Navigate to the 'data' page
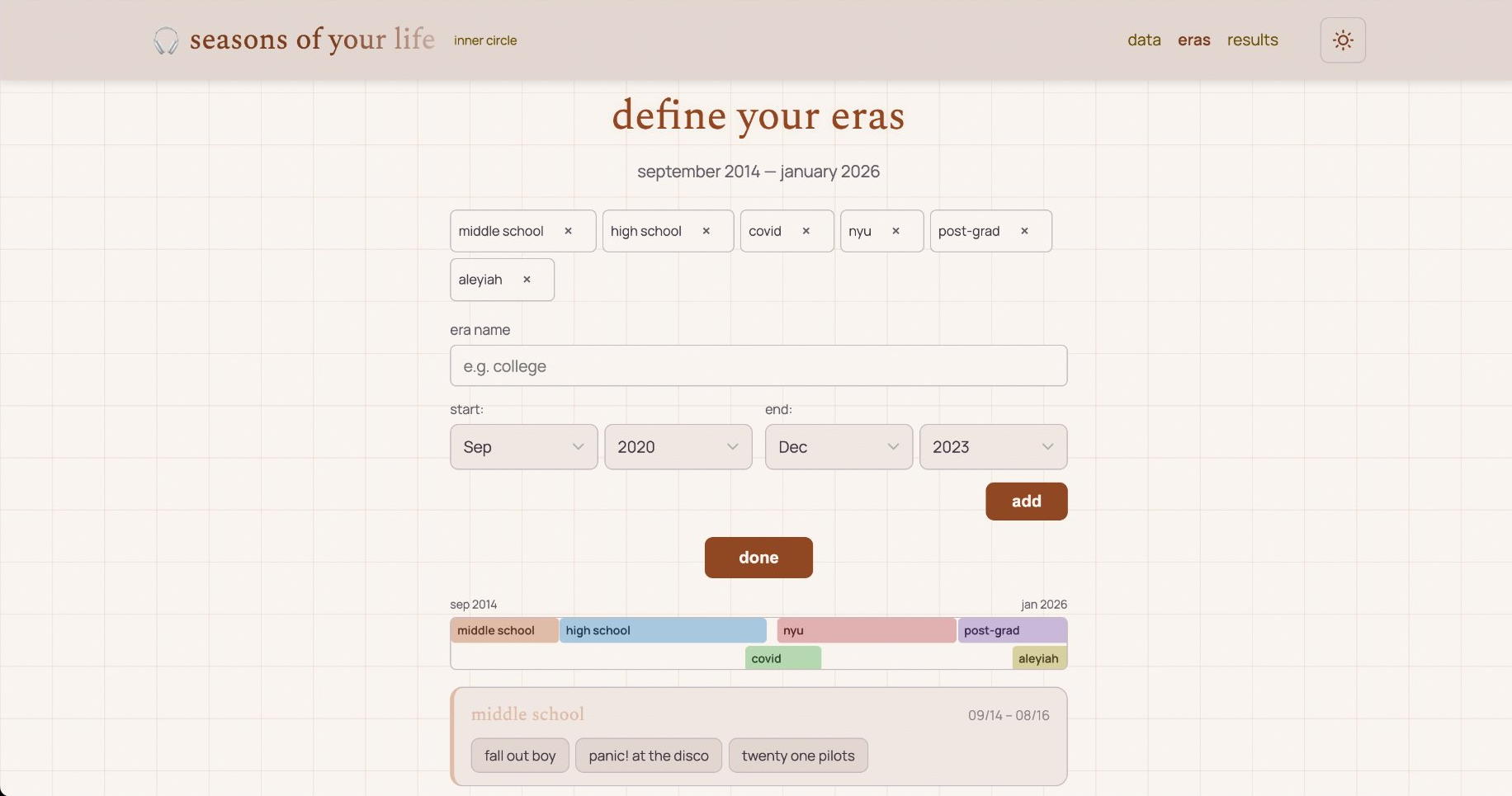The image size is (1512, 796). click(x=1143, y=40)
